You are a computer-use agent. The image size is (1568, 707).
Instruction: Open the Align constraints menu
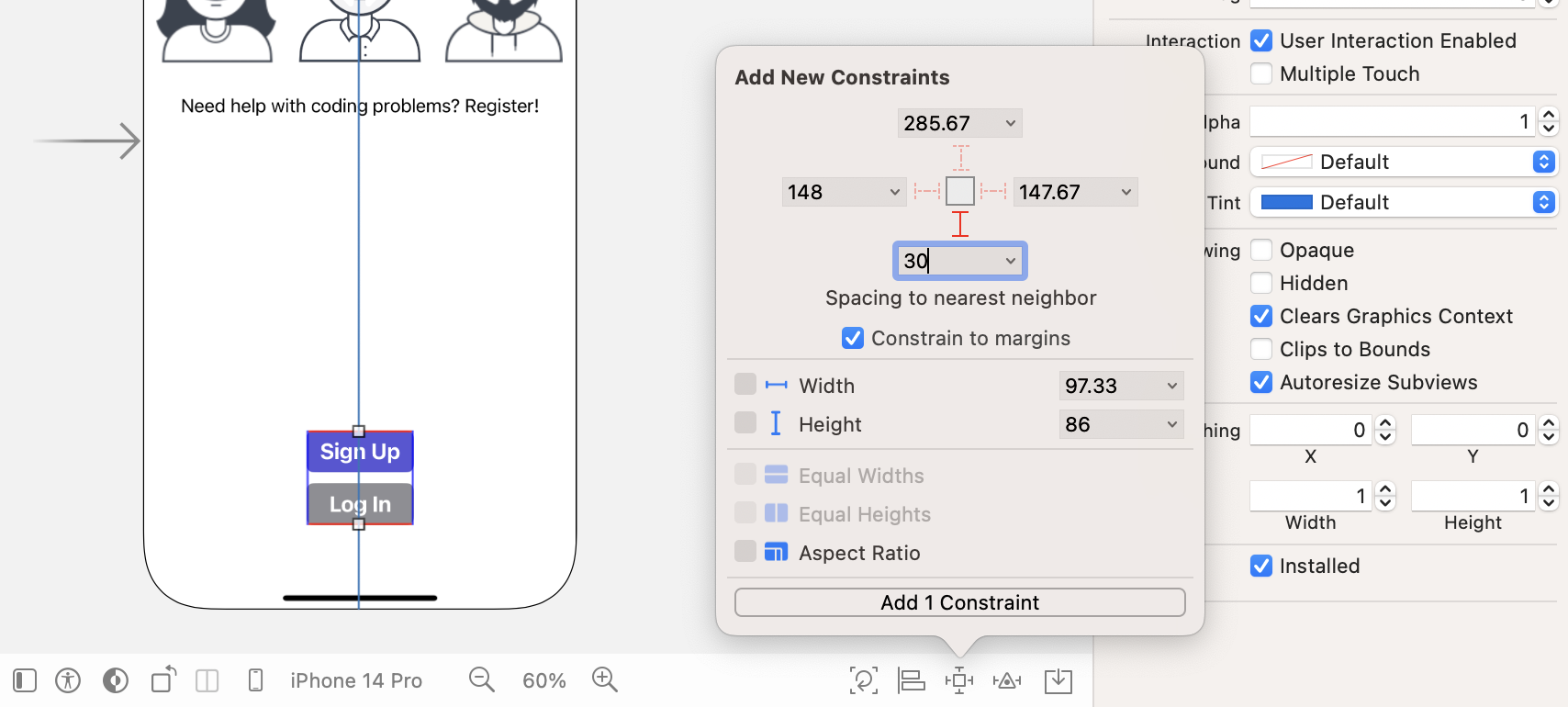(912, 680)
